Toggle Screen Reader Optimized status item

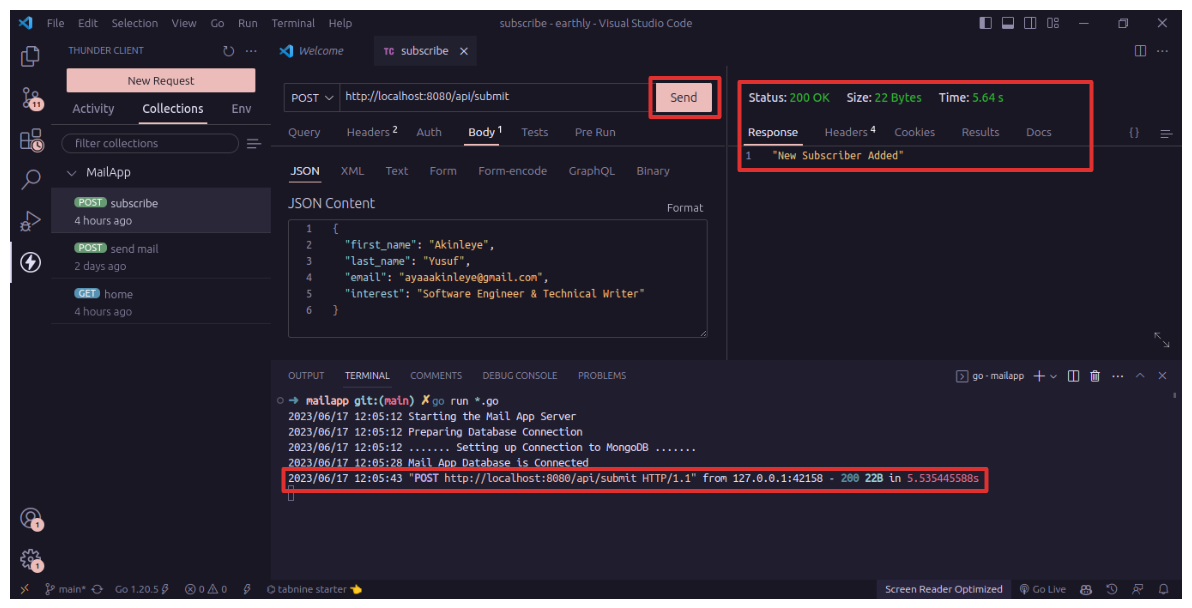coord(943,589)
